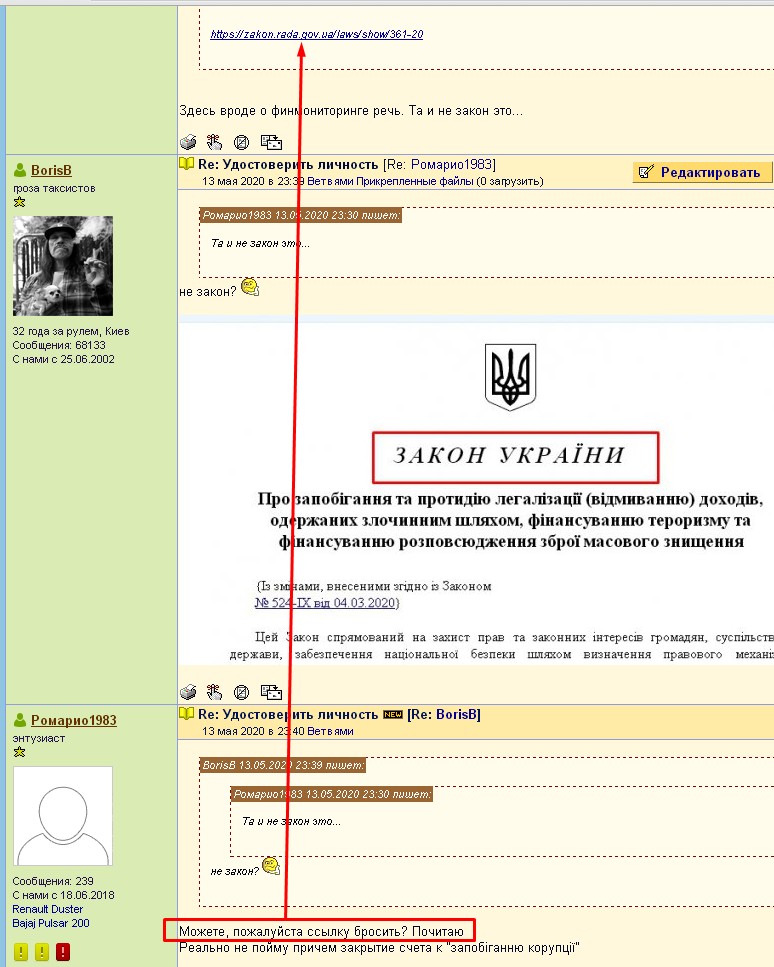Image resolution: width=774 pixels, height=967 pixels.
Task: Click the red exclamation warning icon
Action: coord(63,952)
